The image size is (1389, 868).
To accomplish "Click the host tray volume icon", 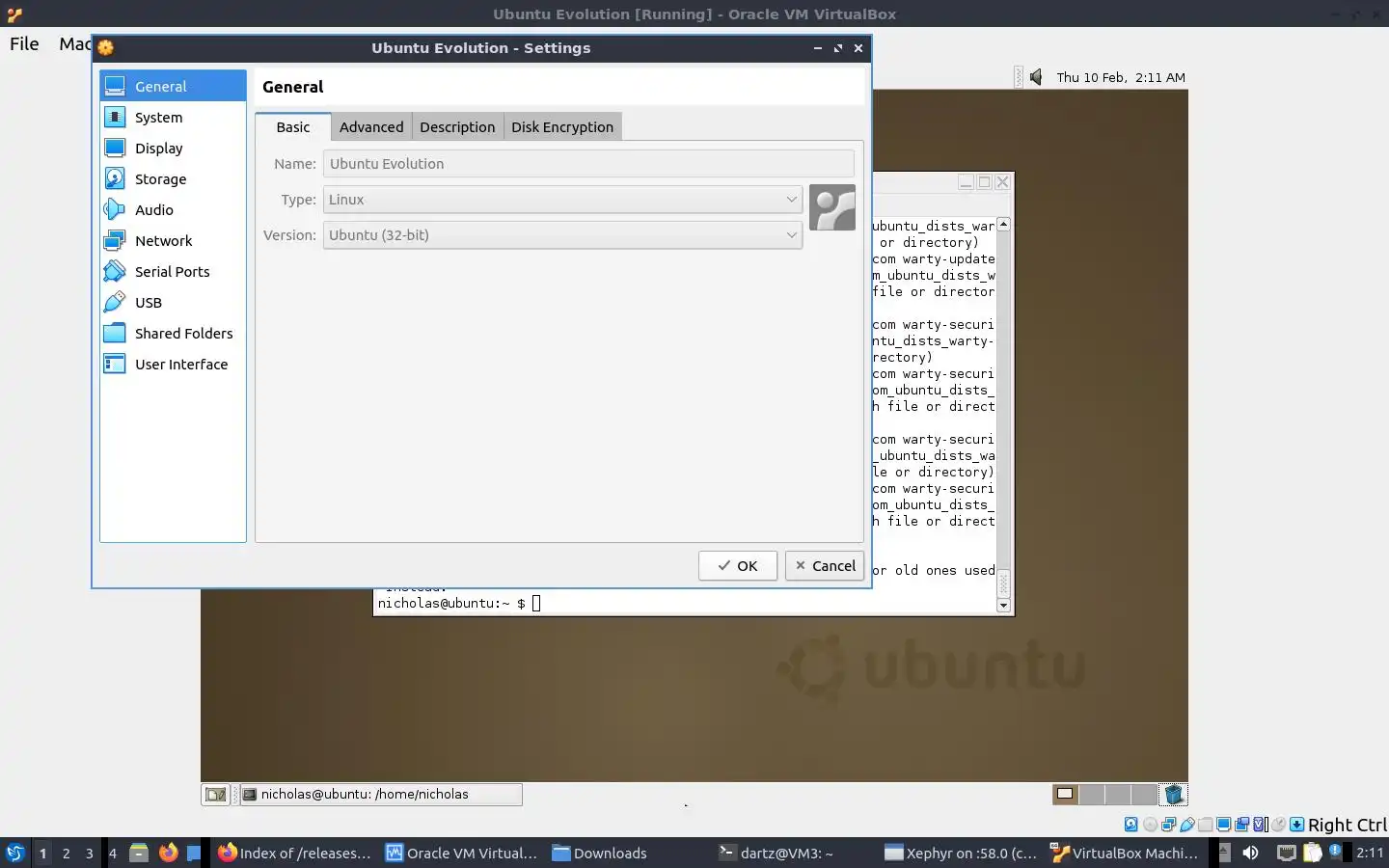I will pos(1251,853).
